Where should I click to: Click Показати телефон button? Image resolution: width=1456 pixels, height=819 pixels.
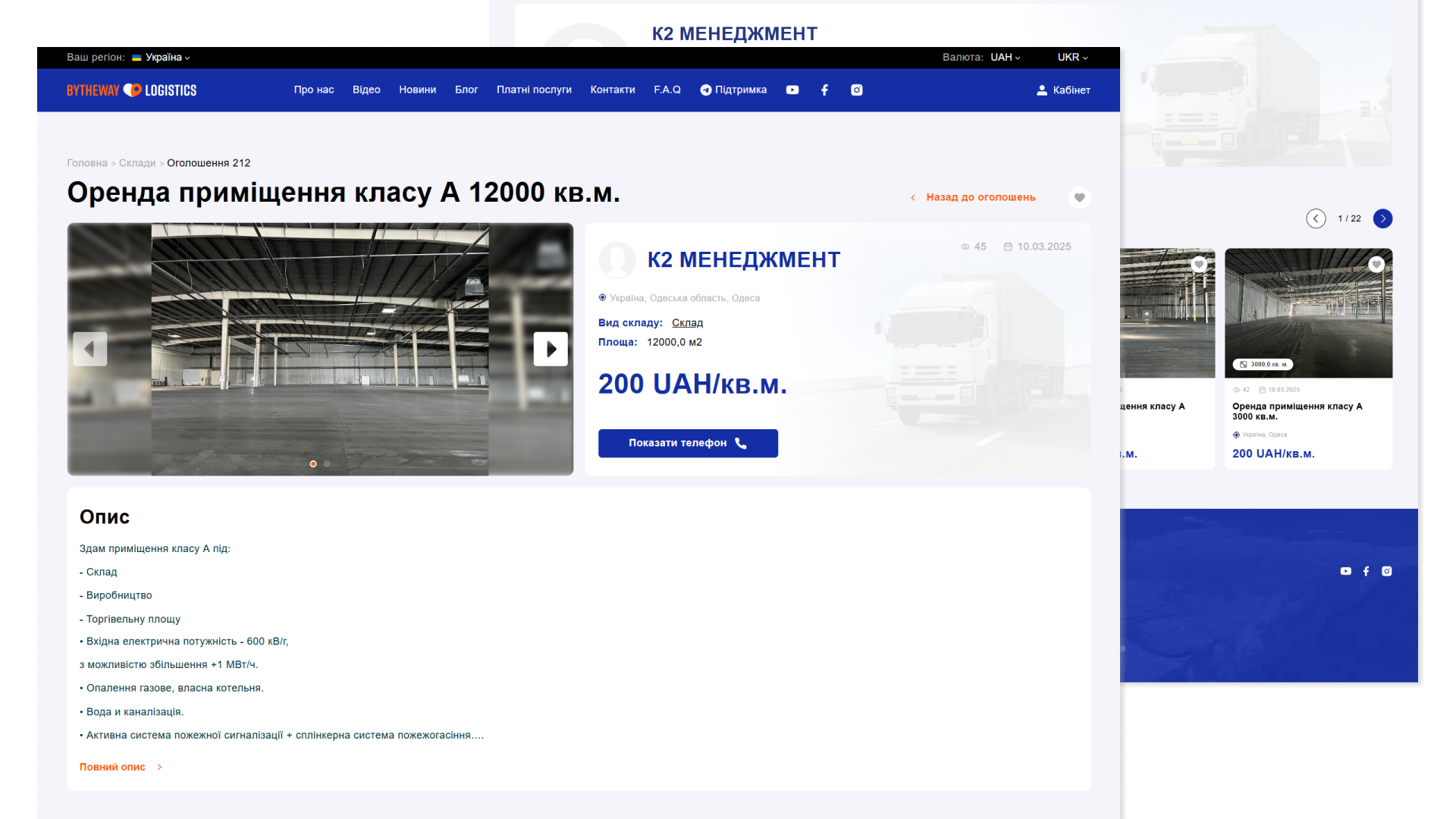688,444
